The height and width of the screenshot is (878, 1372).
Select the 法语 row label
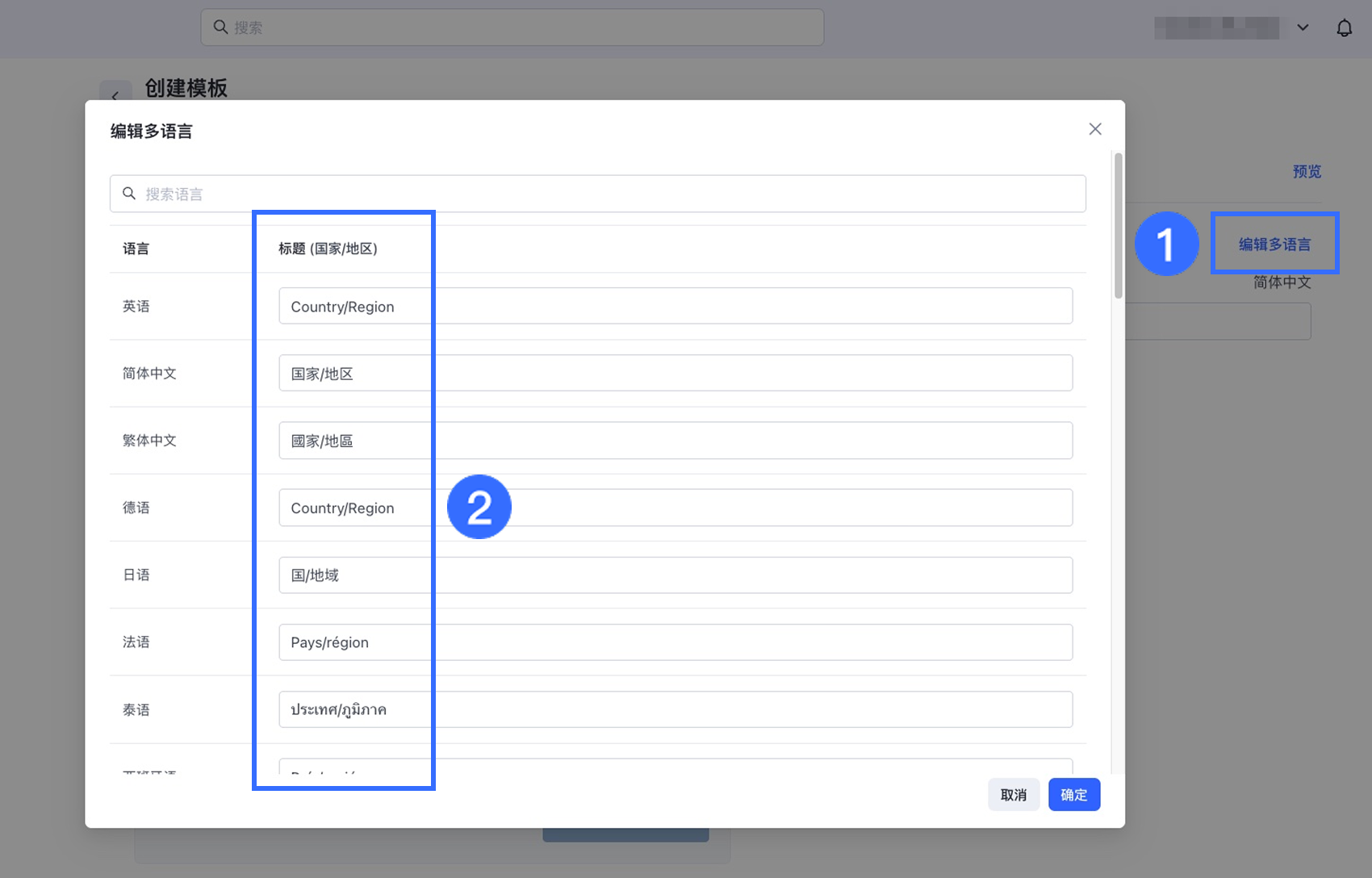(x=136, y=642)
